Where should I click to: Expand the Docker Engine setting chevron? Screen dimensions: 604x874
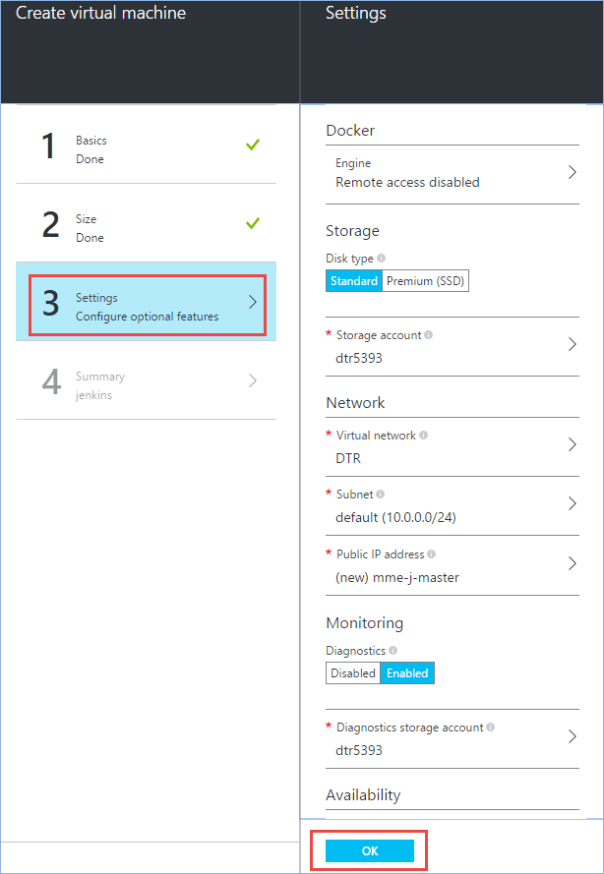[x=572, y=172]
